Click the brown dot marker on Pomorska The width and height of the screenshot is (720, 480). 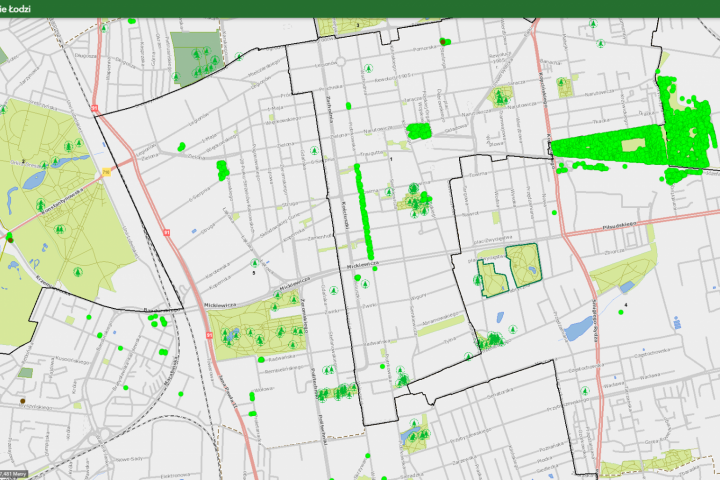point(443,42)
